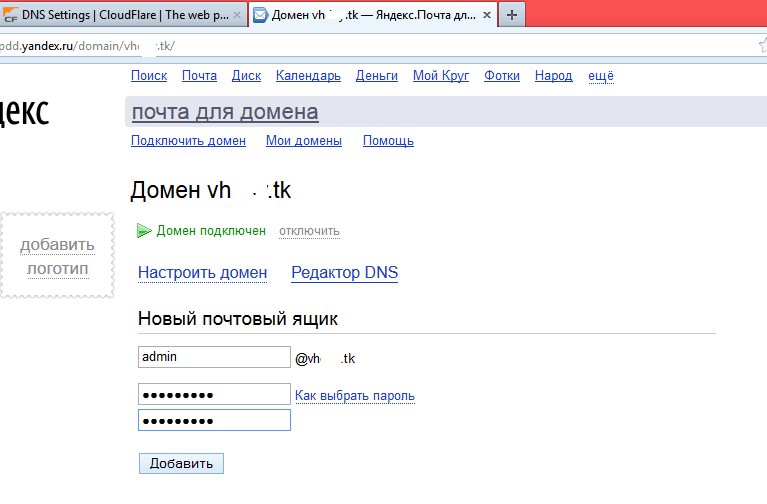This screenshot has width=767, height=504.
Task: Open Календарь service link
Action: pos(308,76)
